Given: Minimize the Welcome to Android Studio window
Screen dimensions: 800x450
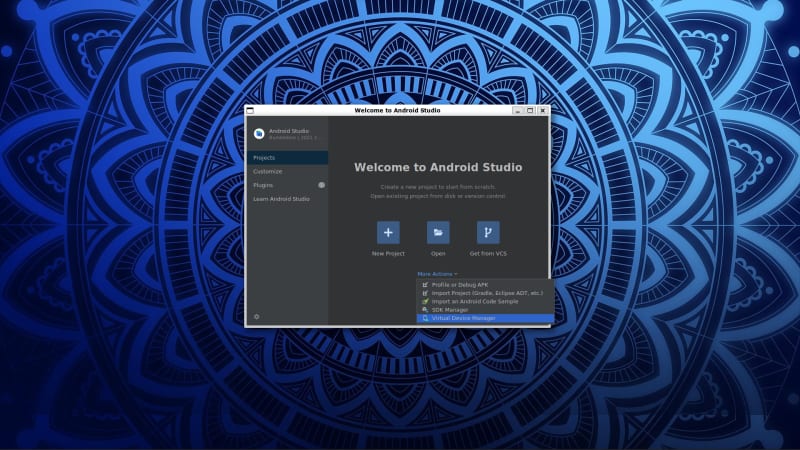Looking at the screenshot, I should tap(518, 110).
